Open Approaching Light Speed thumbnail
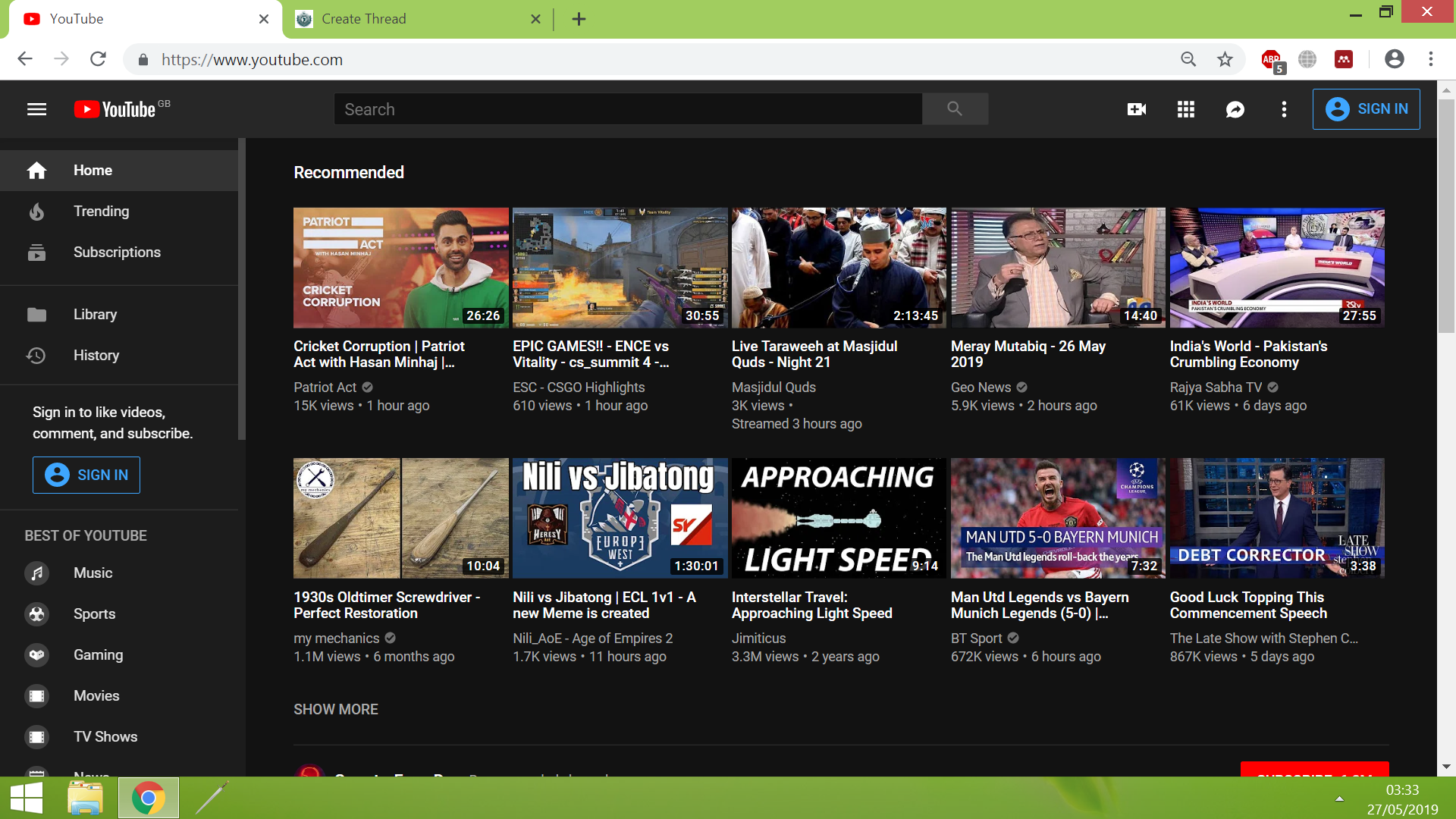The height and width of the screenshot is (819, 1456). pos(839,518)
